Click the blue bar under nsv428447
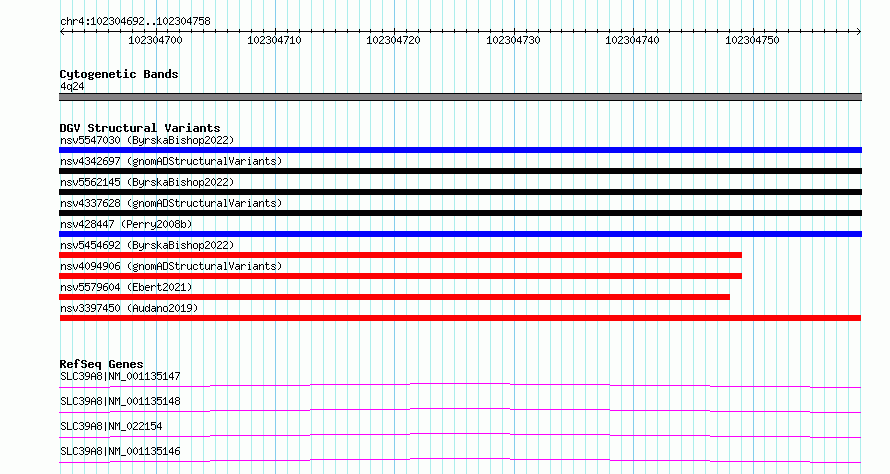 pyautogui.click(x=460, y=234)
